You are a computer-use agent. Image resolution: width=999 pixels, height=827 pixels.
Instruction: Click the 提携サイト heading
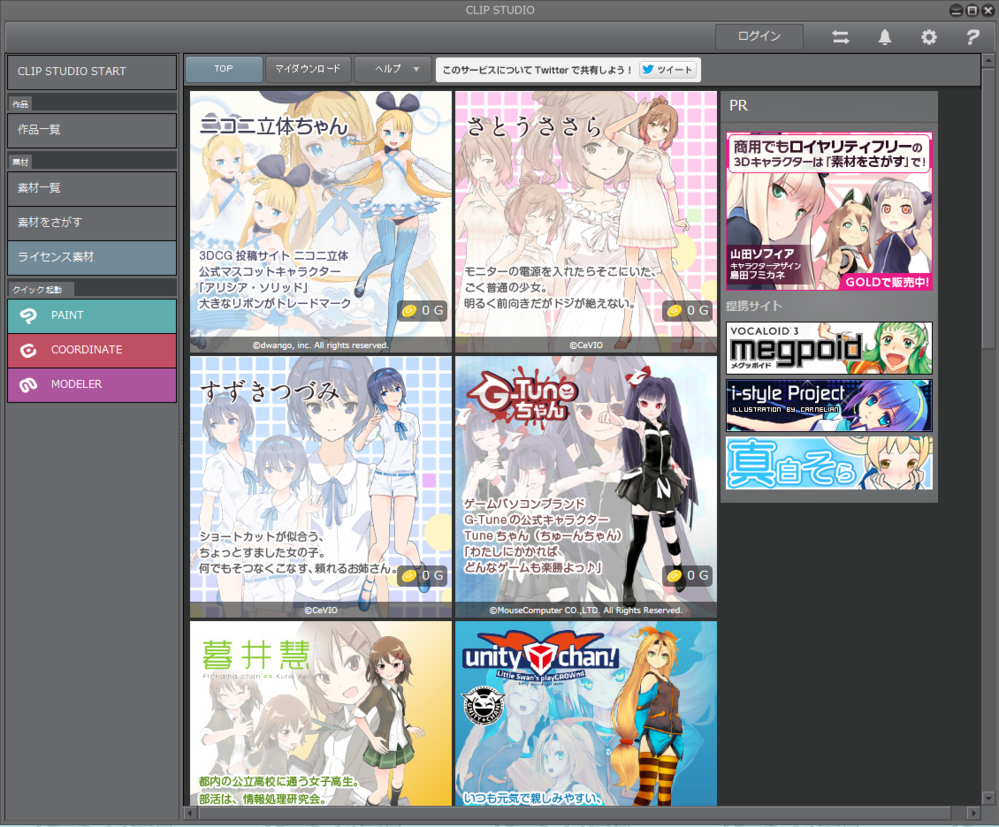click(754, 306)
